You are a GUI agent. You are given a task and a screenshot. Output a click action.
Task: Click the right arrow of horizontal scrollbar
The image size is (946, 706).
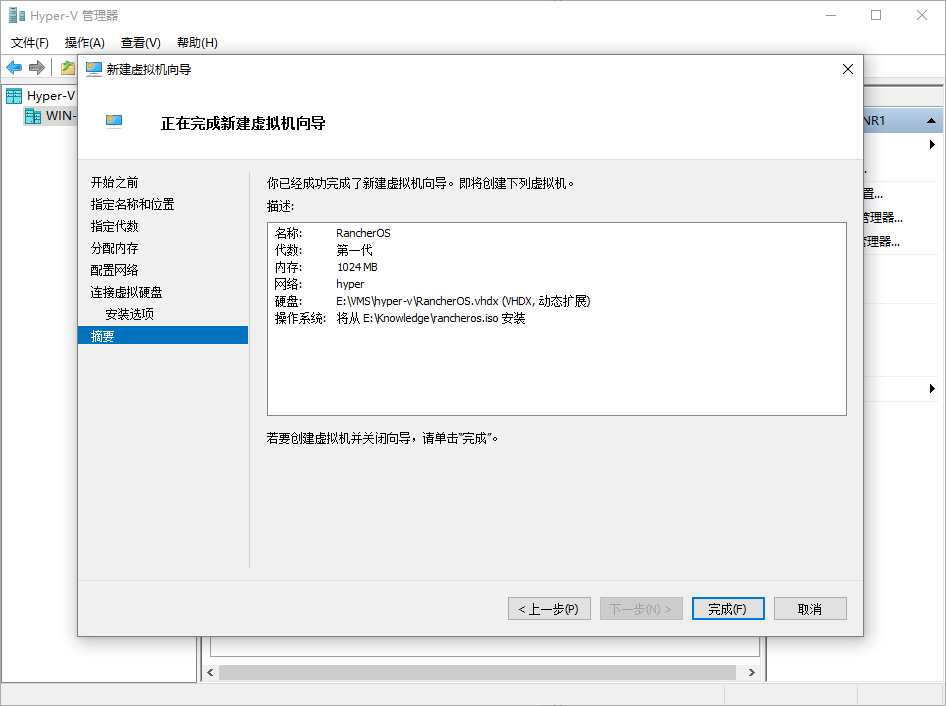point(752,672)
